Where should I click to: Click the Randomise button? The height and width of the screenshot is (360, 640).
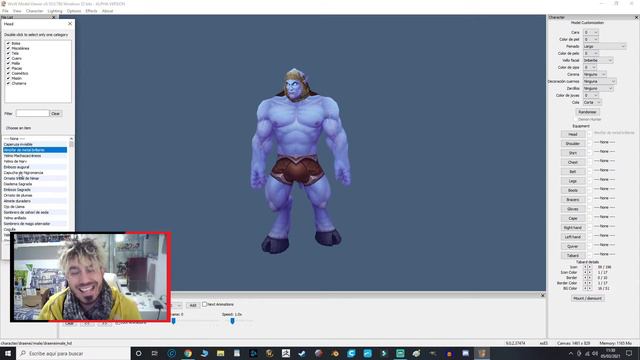click(x=587, y=111)
